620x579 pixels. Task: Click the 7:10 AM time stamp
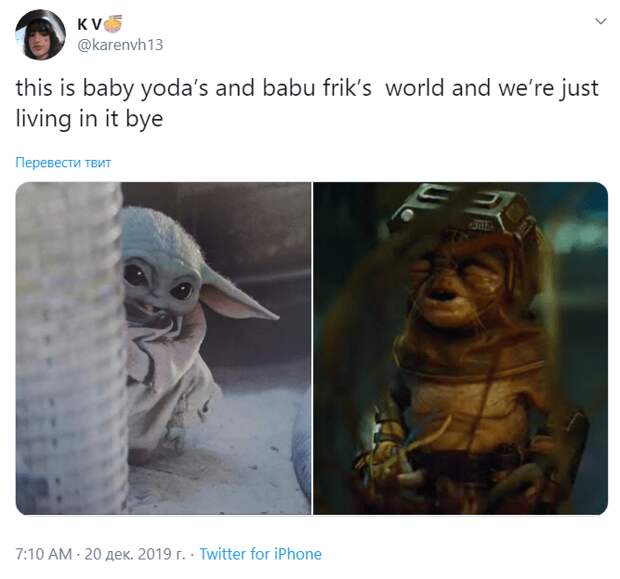(44, 554)
